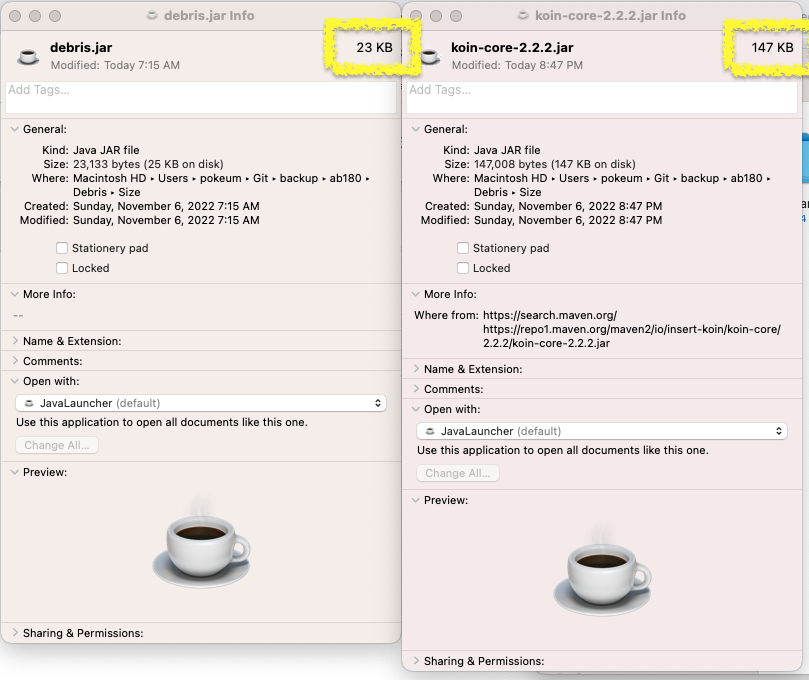Click koin-core-2.2.2.jar file name in header
The image size is (809, 680).
tap(512, 47)
